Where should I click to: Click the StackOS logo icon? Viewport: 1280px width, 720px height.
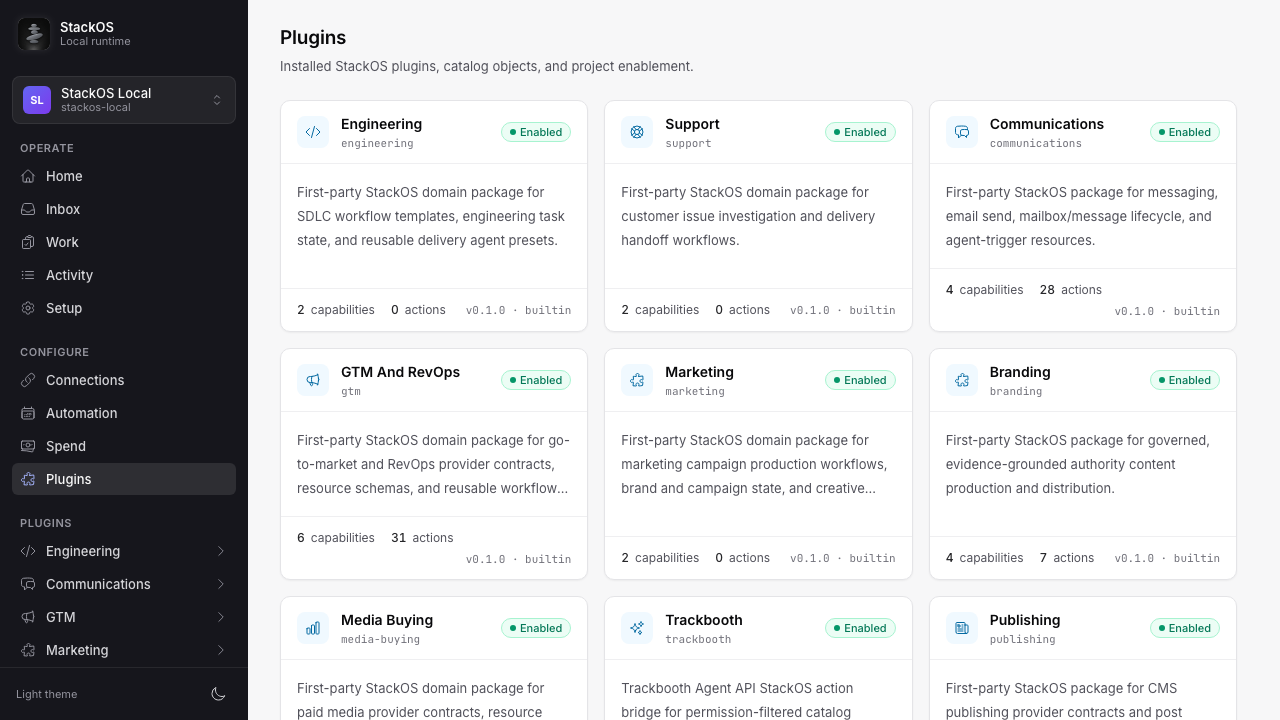34,34
